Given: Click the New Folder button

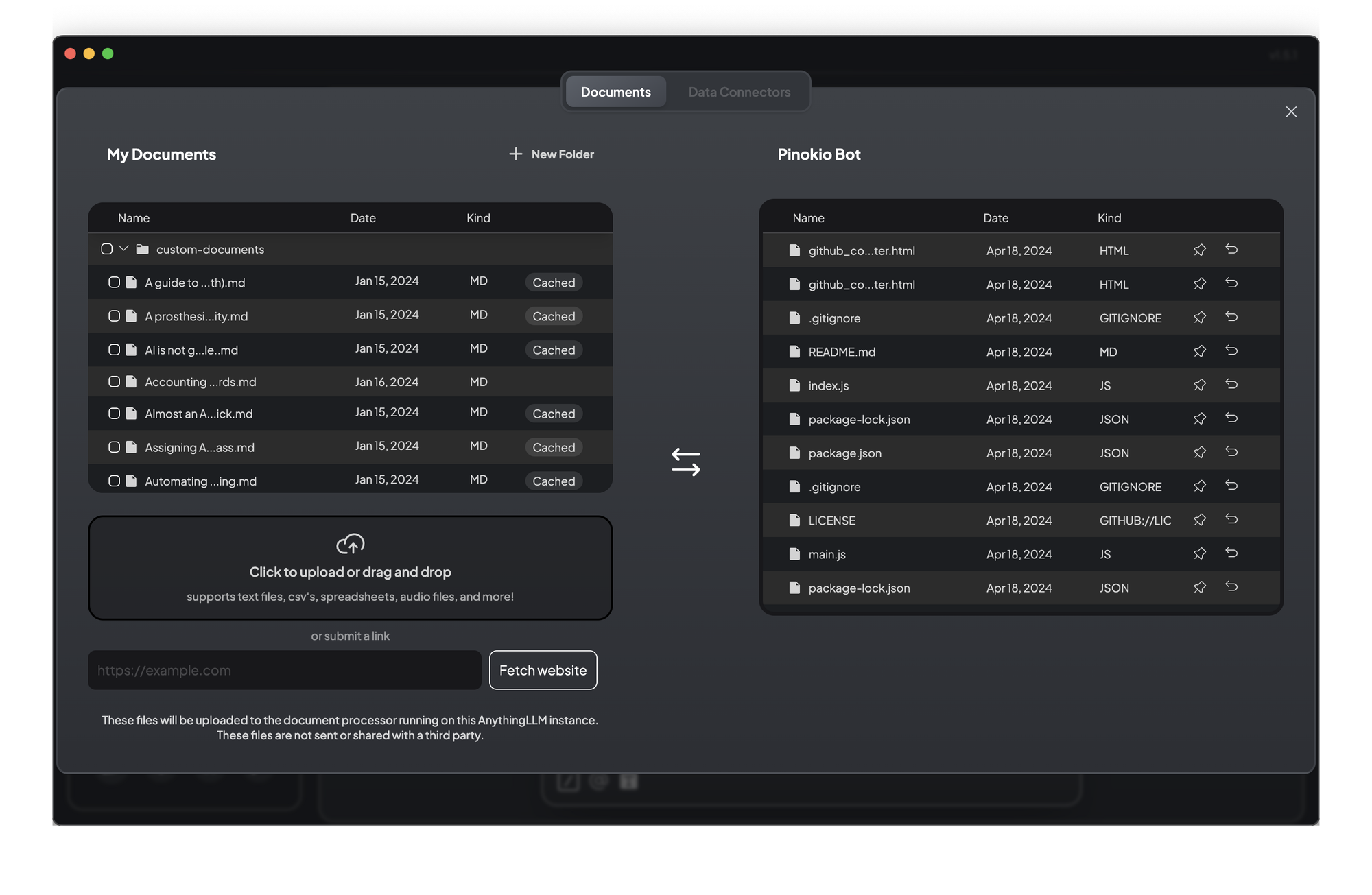Looking at the screenshot, I should [552, 154].
